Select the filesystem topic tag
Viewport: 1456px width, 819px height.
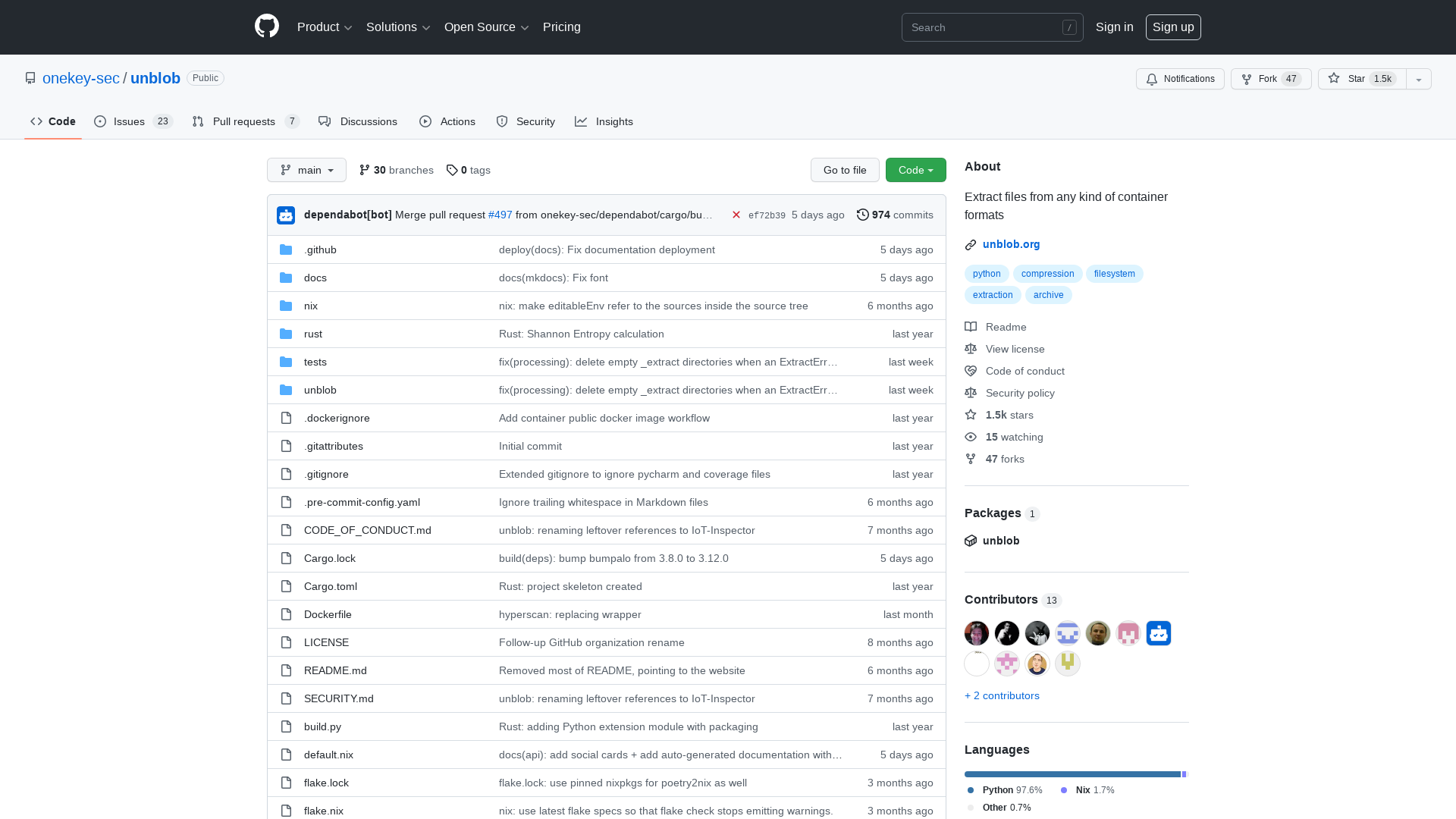pos(1114,274)
